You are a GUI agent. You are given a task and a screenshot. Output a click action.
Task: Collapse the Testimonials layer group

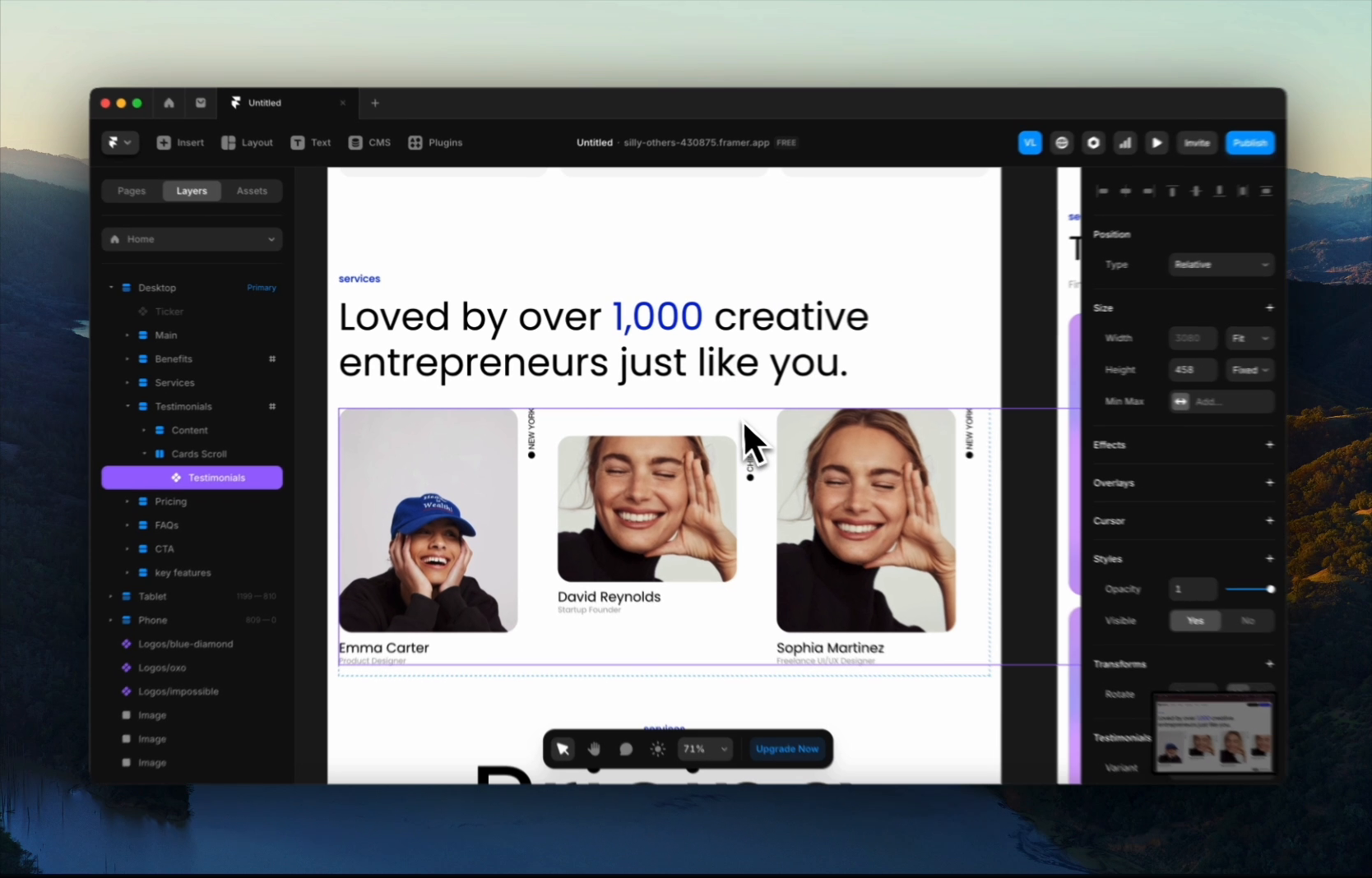click(127, 406)
